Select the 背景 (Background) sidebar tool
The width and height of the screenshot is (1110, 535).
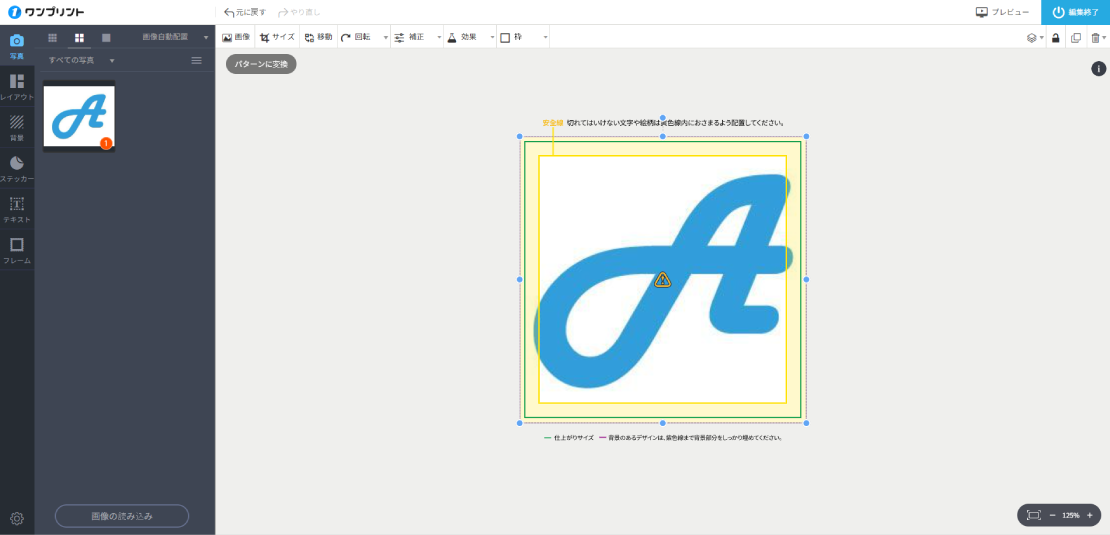click(x=17, y=127)
